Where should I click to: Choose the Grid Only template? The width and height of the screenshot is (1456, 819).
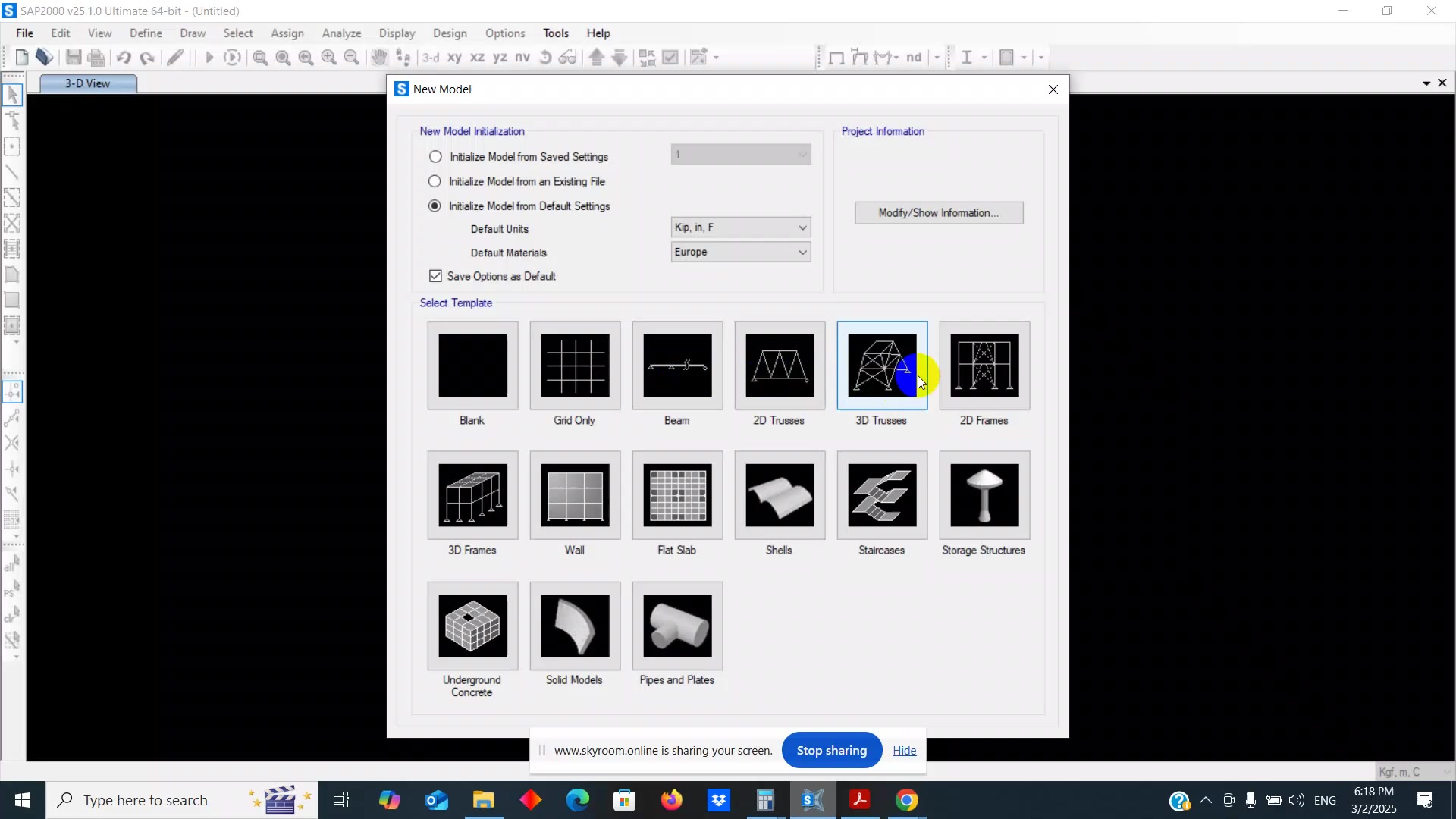[x=575, y=366]
